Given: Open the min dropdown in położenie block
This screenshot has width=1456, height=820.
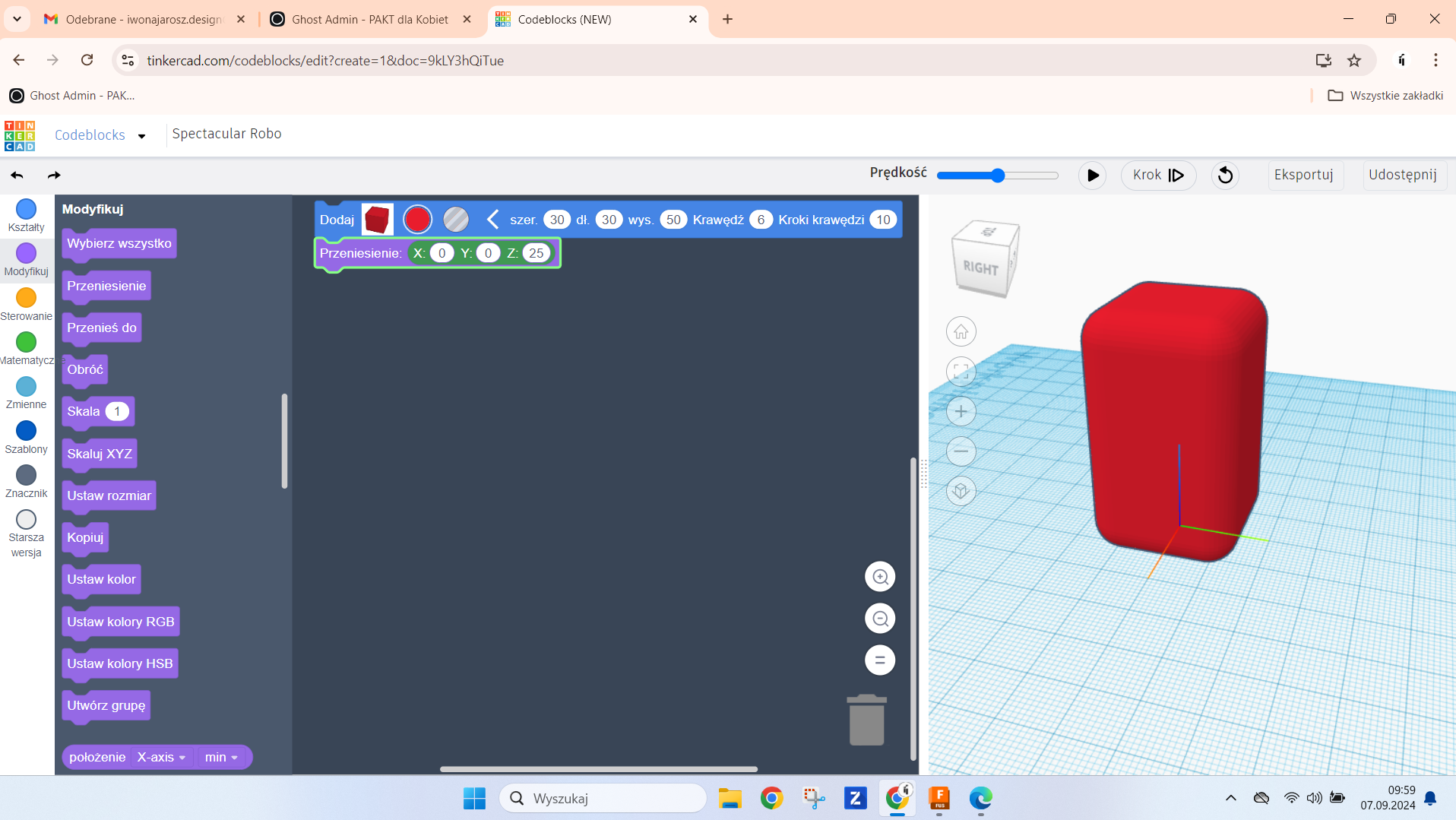Looking at the screenshot, I should coord(221,757).
